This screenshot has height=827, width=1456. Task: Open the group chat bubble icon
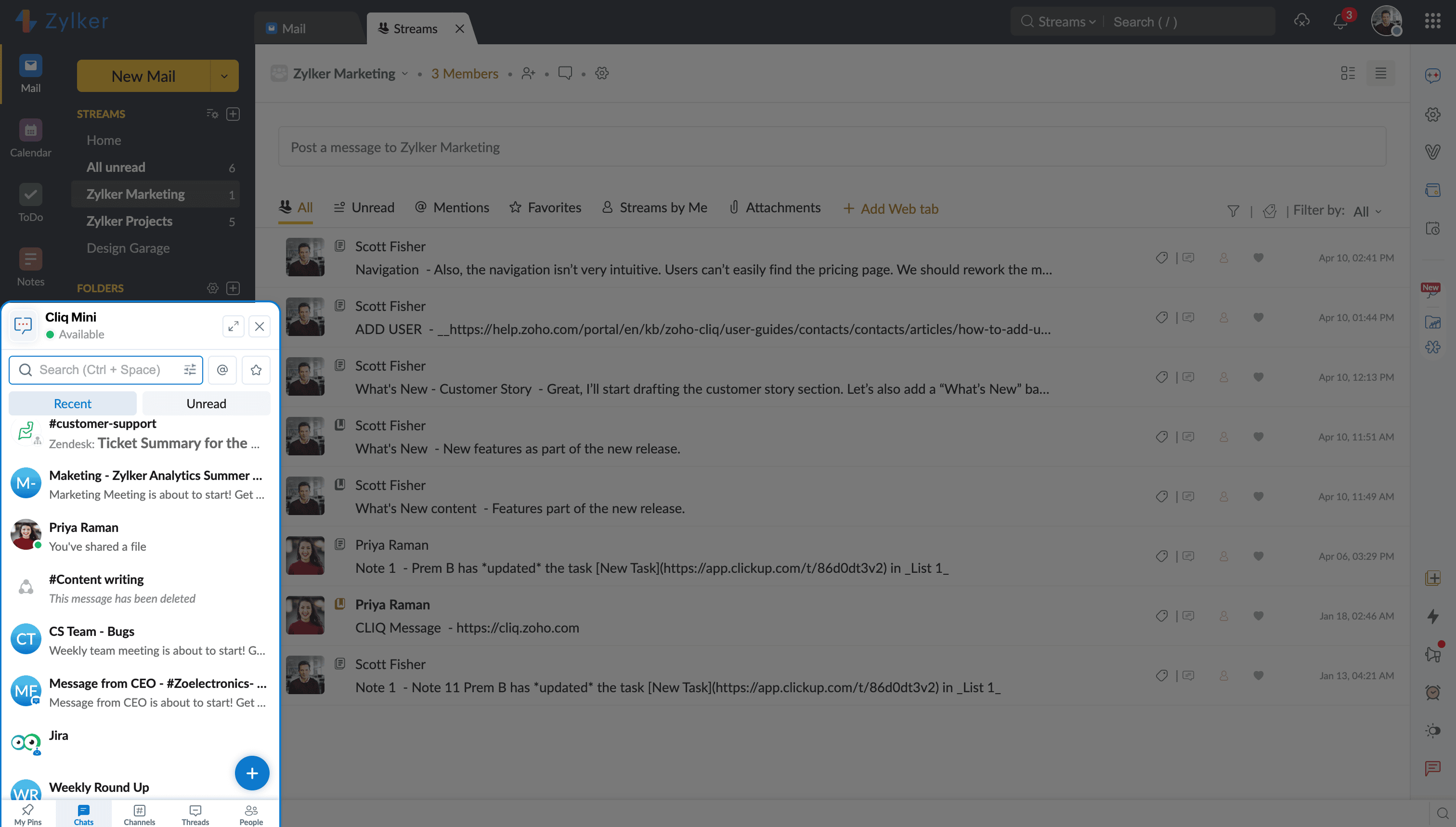point(565,73)
